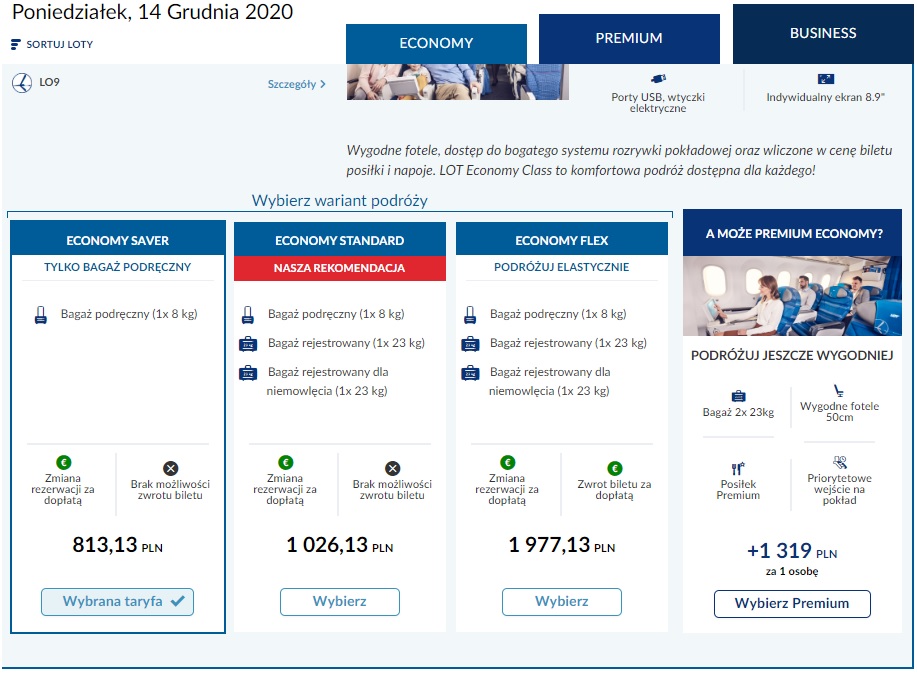
Task: Click the A MOŻE PREMIUM ECONOMY? header
Action: [x=792, y=233]
